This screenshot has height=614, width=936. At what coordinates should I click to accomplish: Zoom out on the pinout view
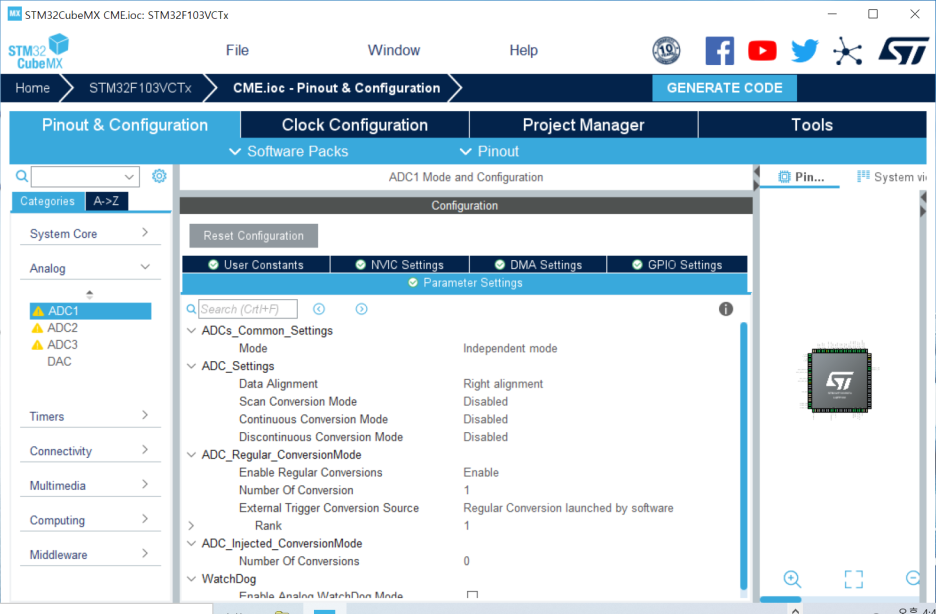pyautogui.click(x=913, y=578)
